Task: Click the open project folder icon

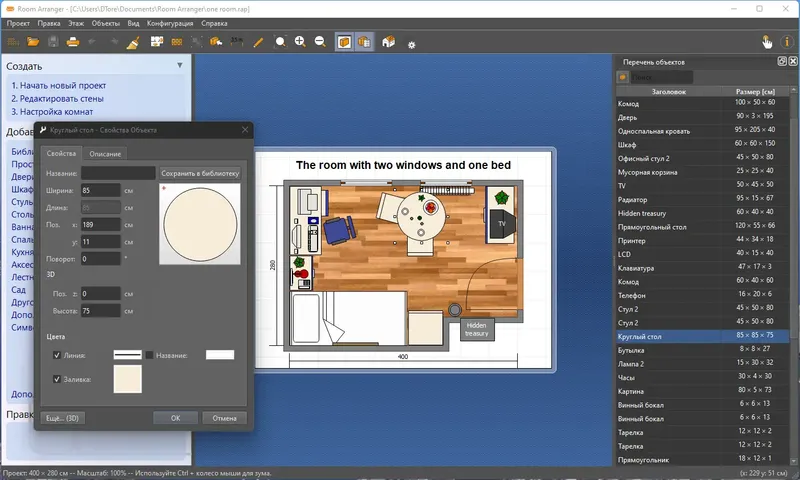Action: [33, 42]
